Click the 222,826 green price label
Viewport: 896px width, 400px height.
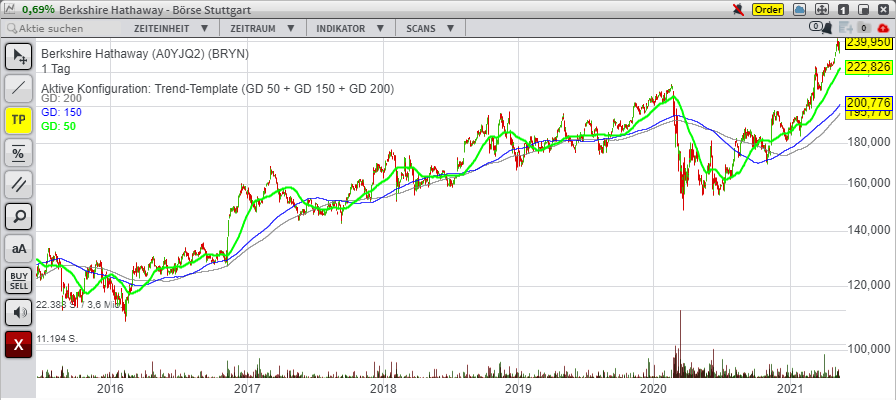pyautogui.click(x=869, y=67)
